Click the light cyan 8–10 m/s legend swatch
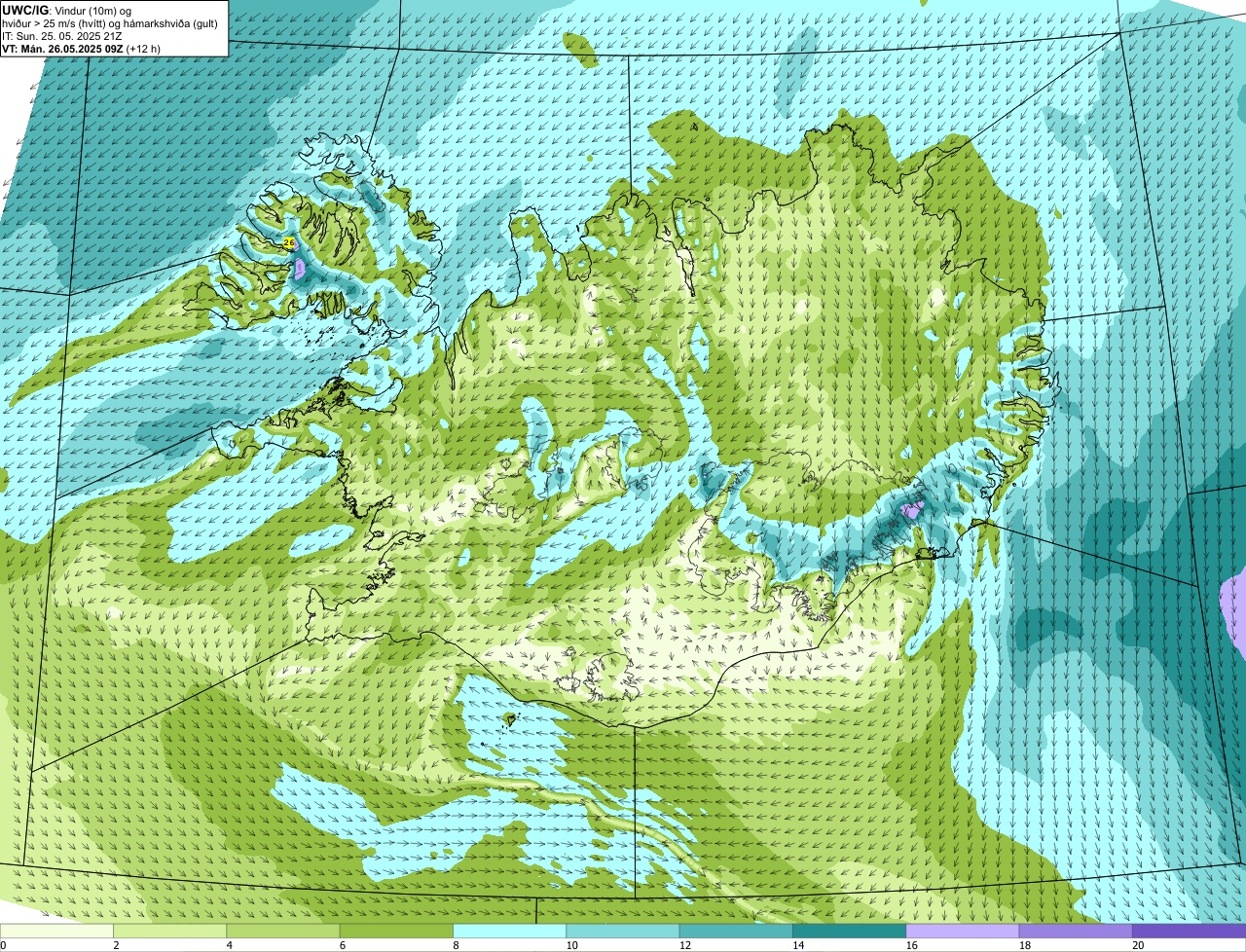Viewport: 1246px width, 952px height. pos(509,931)
